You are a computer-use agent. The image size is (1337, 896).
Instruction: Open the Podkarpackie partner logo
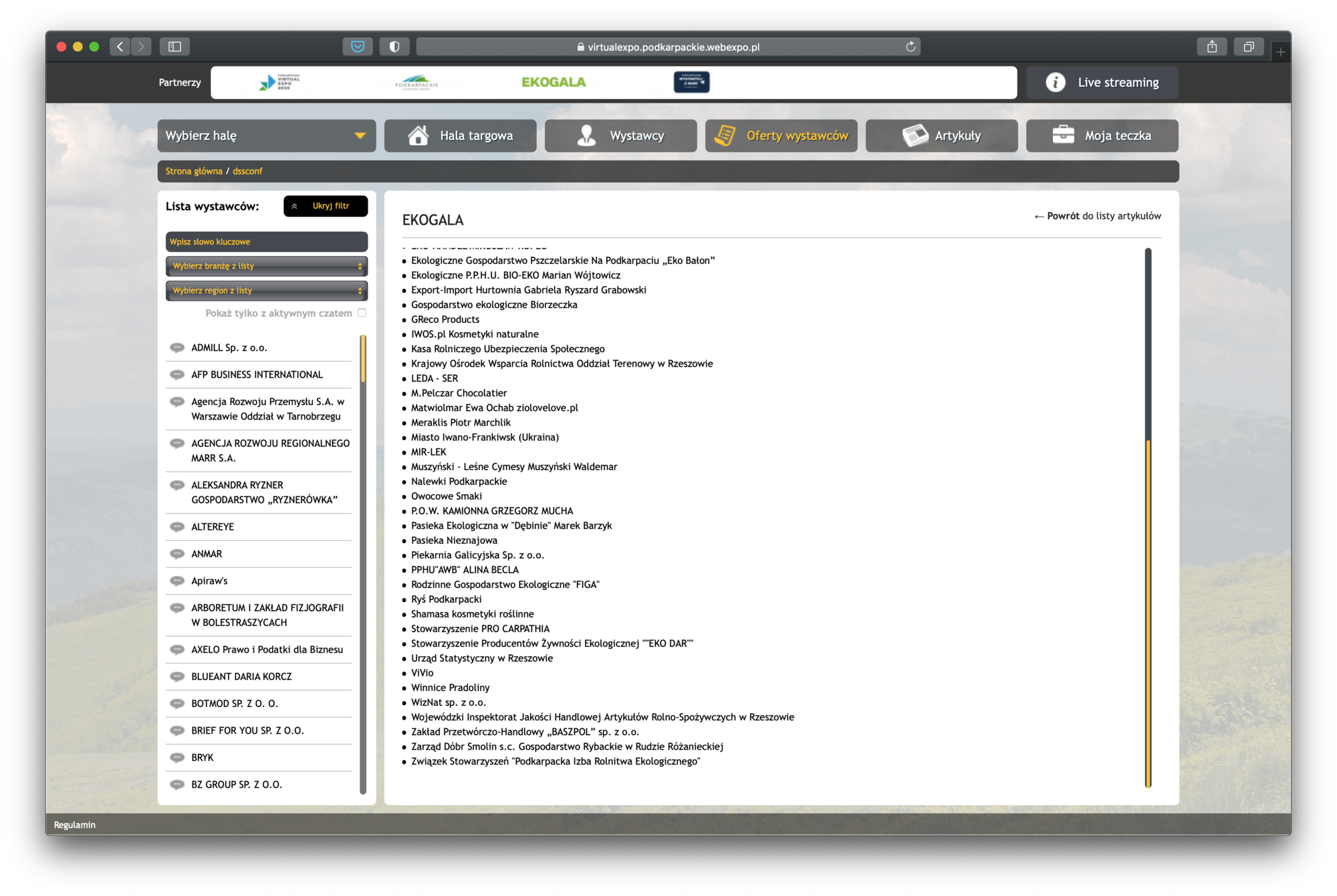pyautogui.click(x=416, y=82)
